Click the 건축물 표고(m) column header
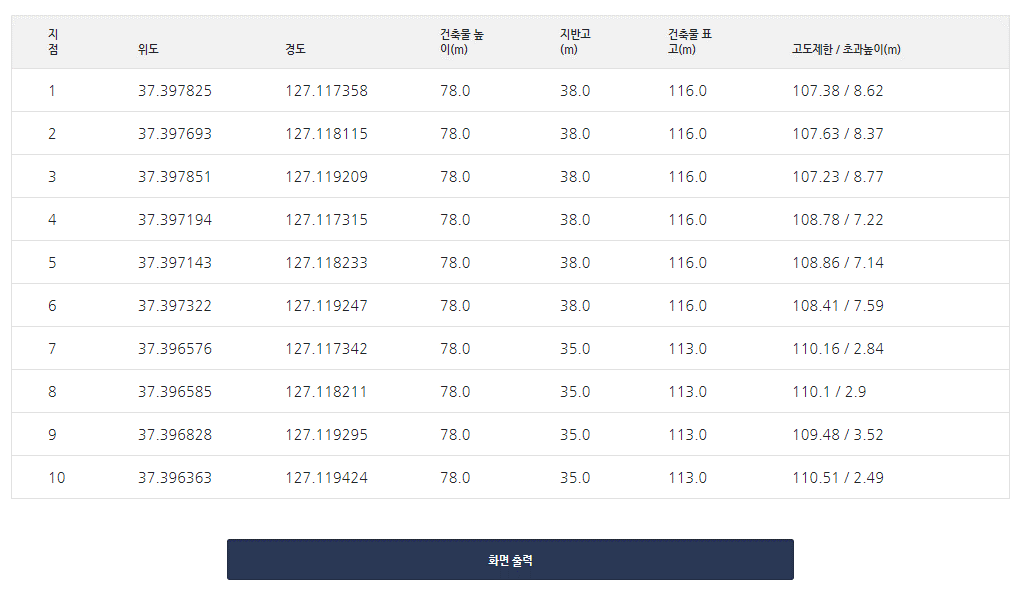This screenshot has height=592, width=1022. [x=690, y=42]
